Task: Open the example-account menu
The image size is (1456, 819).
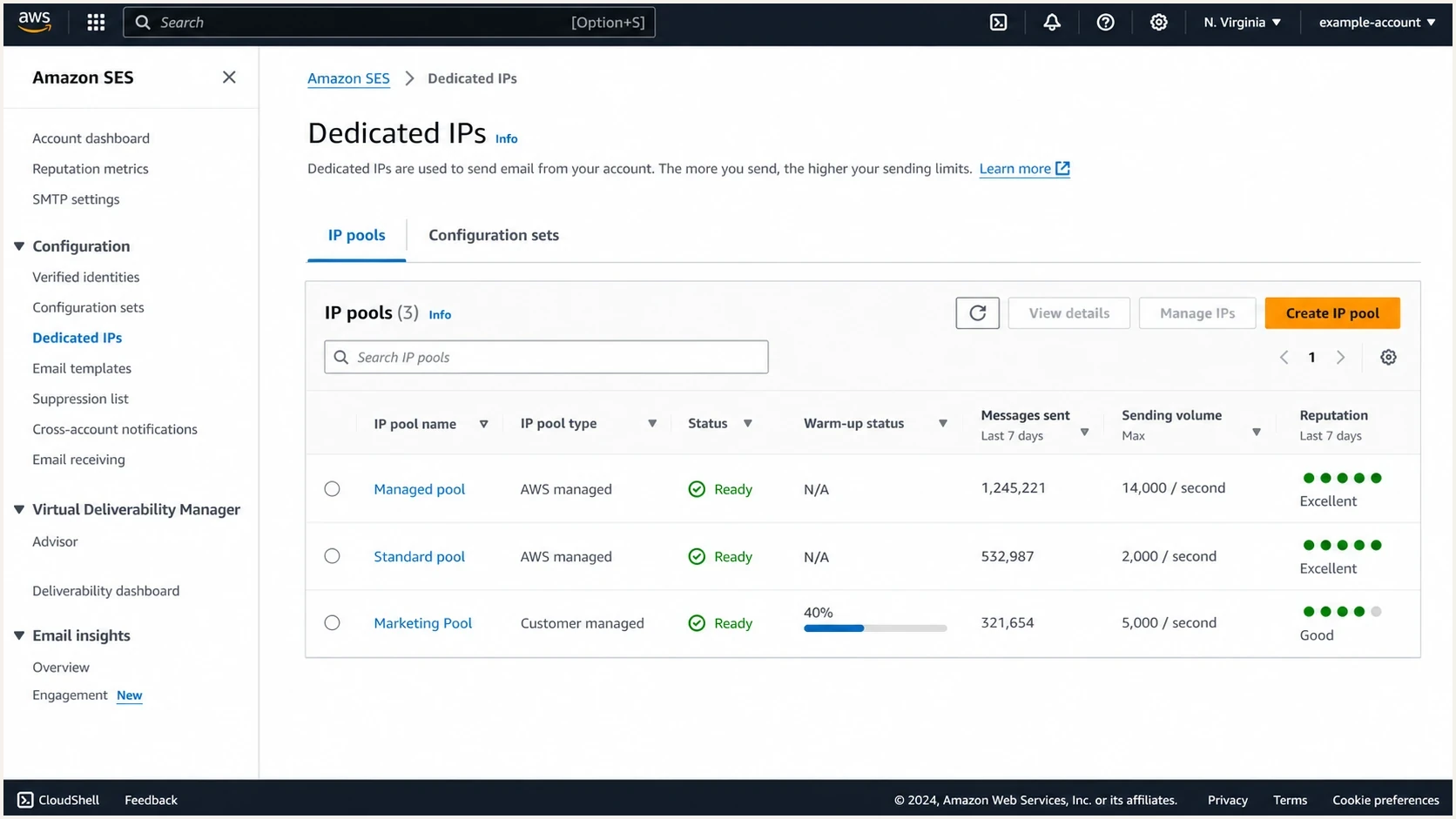Action: (1377, 23)
